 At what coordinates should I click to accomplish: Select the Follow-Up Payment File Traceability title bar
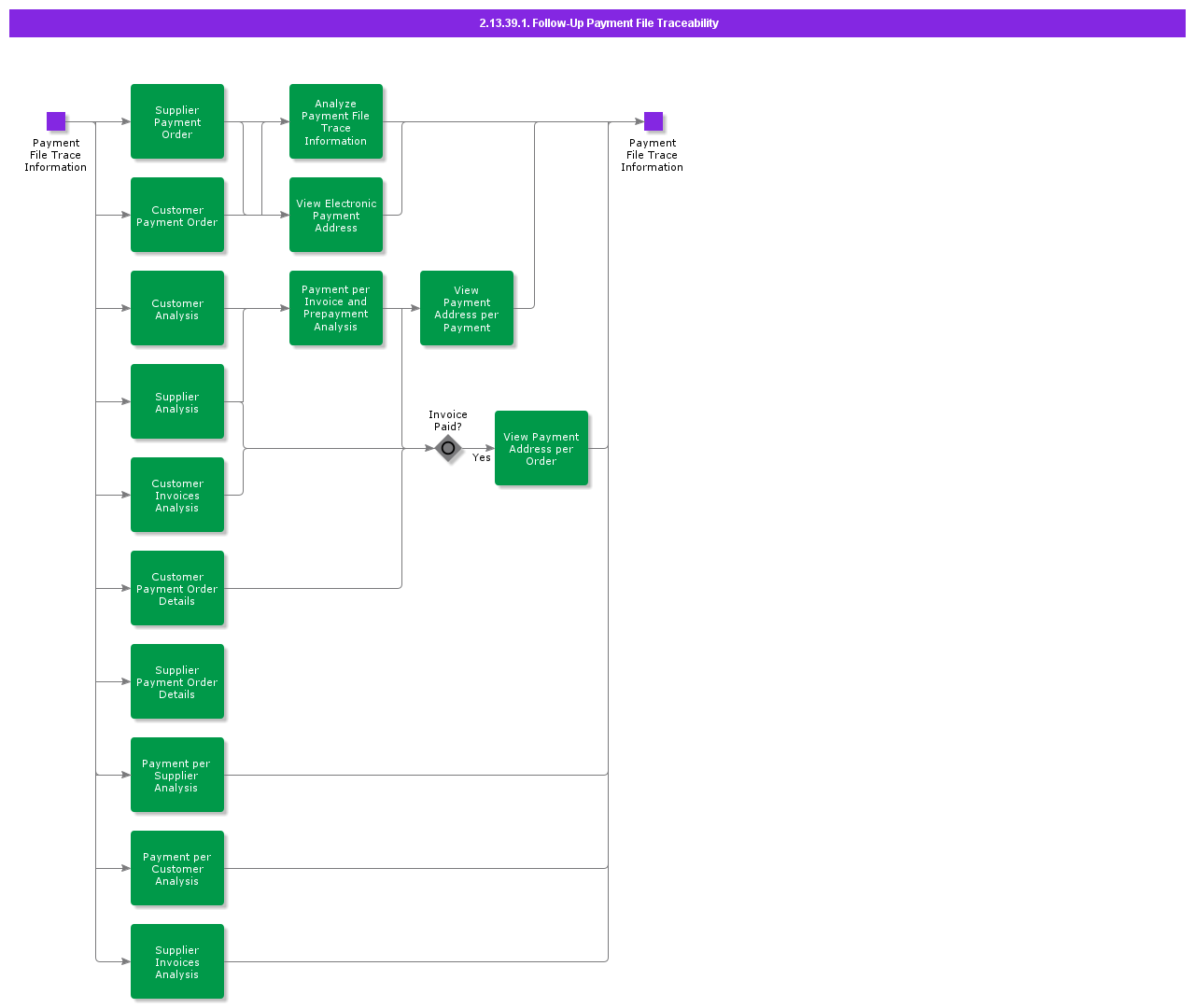(x=597, y=22)
